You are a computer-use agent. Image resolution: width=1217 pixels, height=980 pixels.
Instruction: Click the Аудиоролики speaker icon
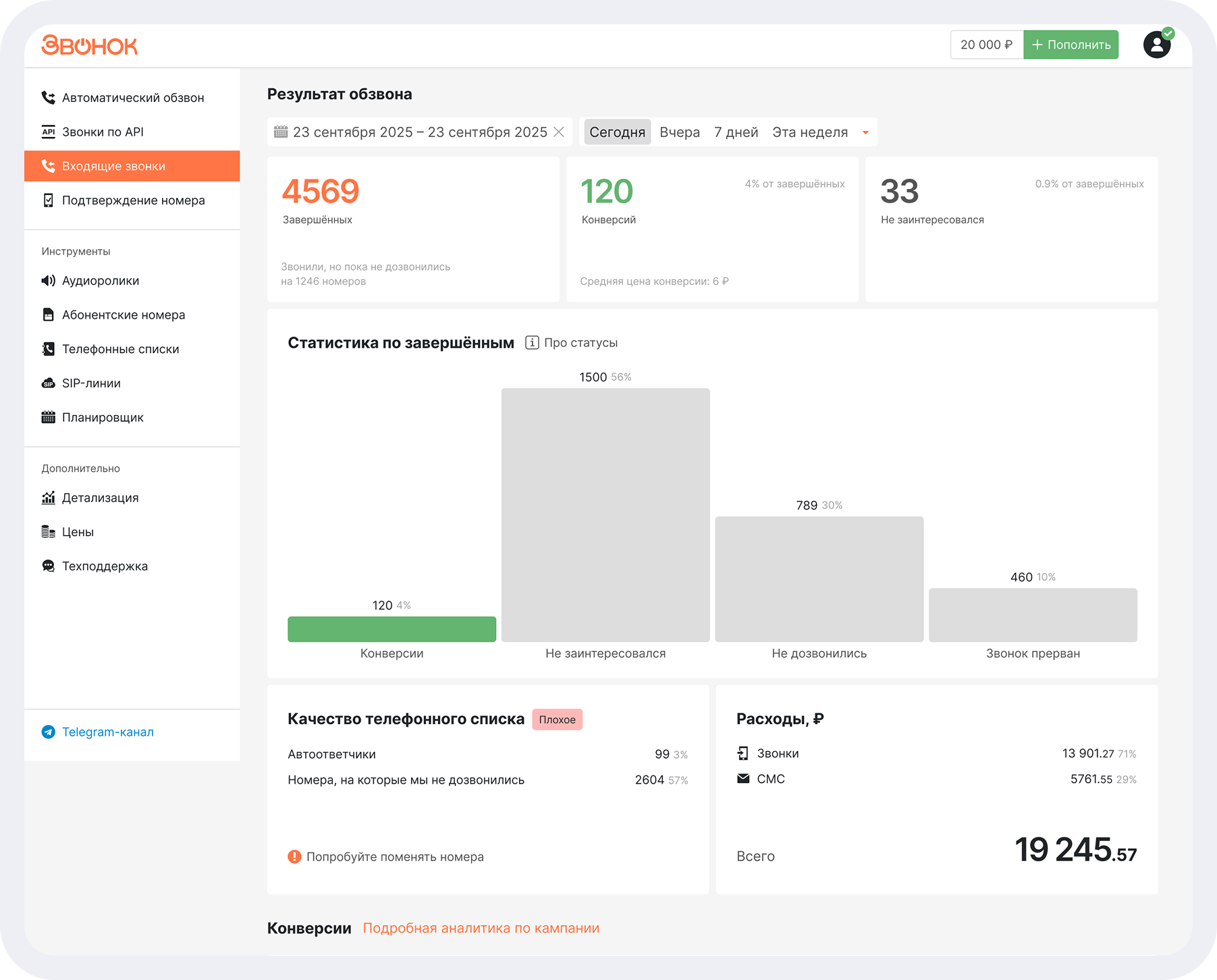[x=48, y=281]
